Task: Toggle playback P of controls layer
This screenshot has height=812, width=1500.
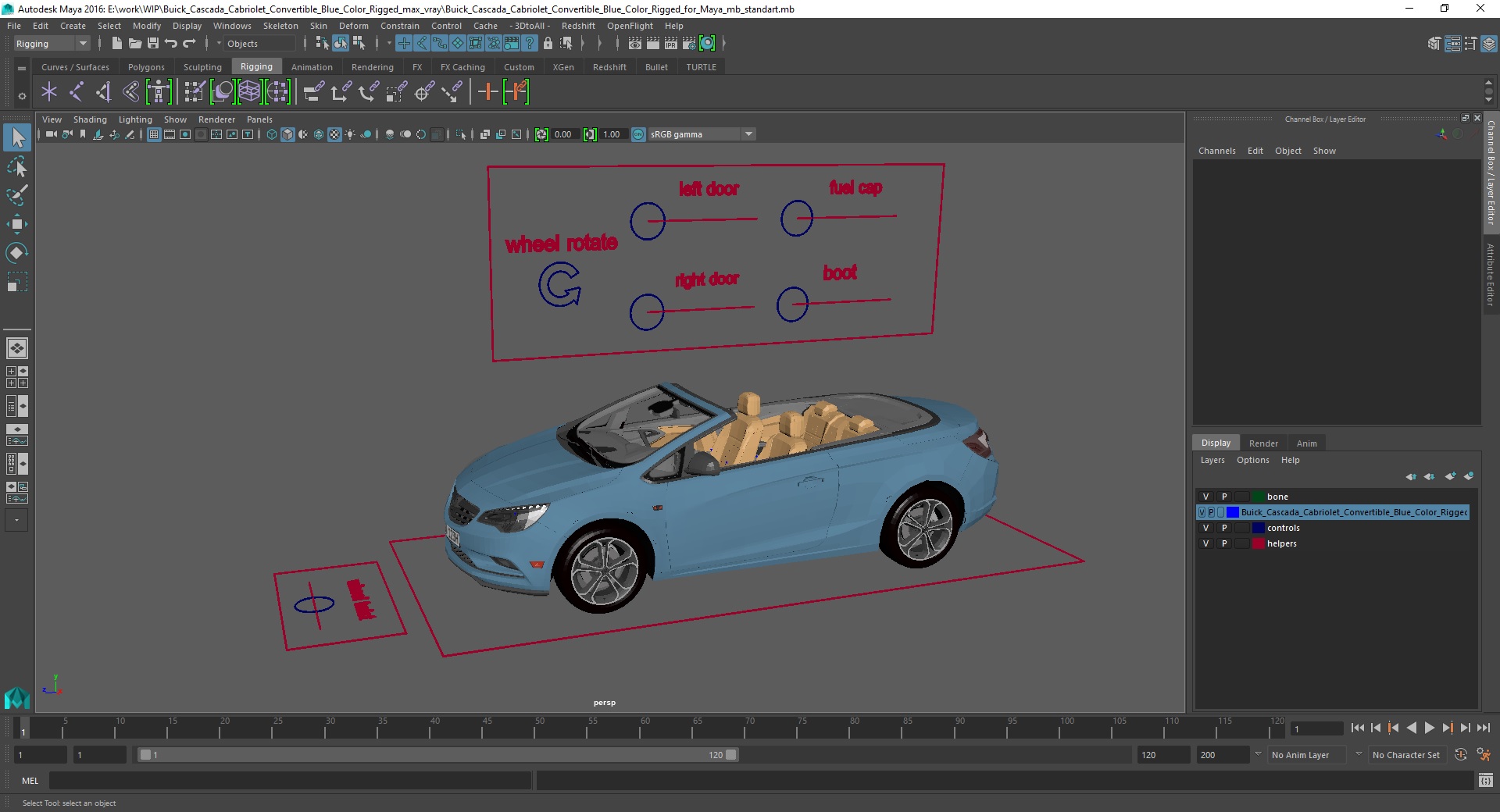Action: [x=1224, y=528]
